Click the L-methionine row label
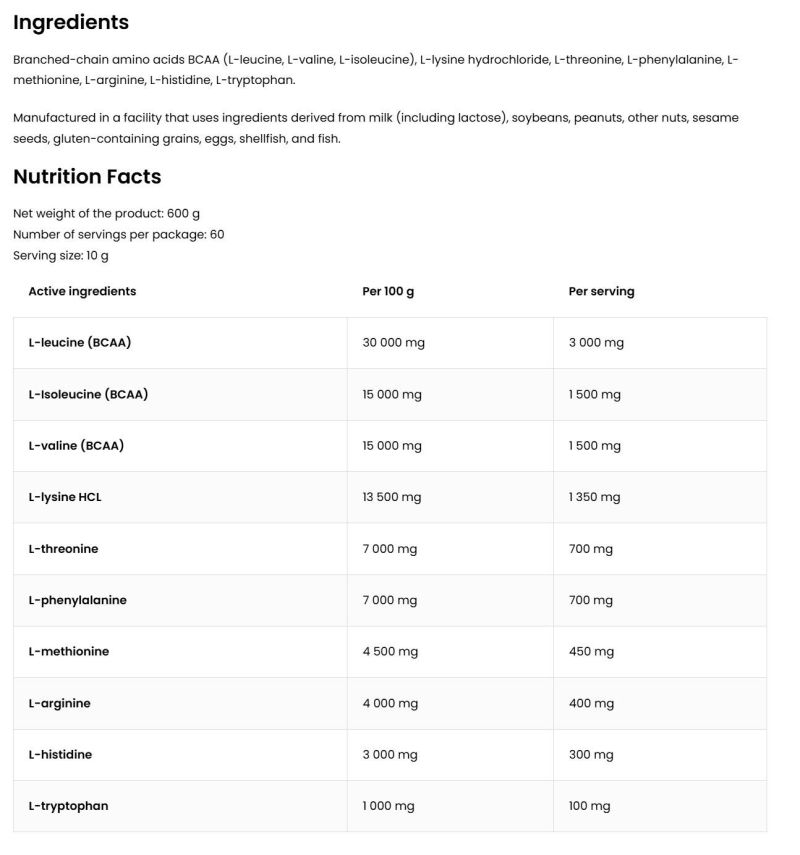Image resolution: width=800 pixels, height=855 pixels. click(68, 652)
